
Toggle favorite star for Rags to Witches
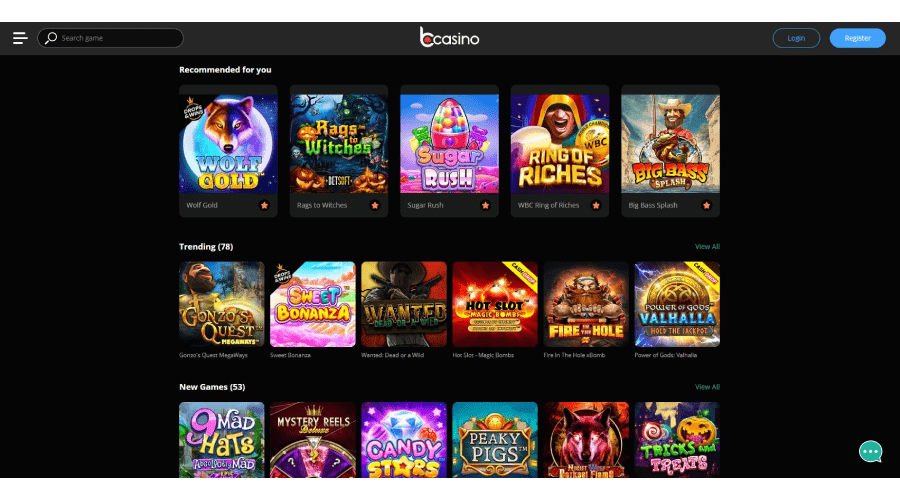coord(375,206)
